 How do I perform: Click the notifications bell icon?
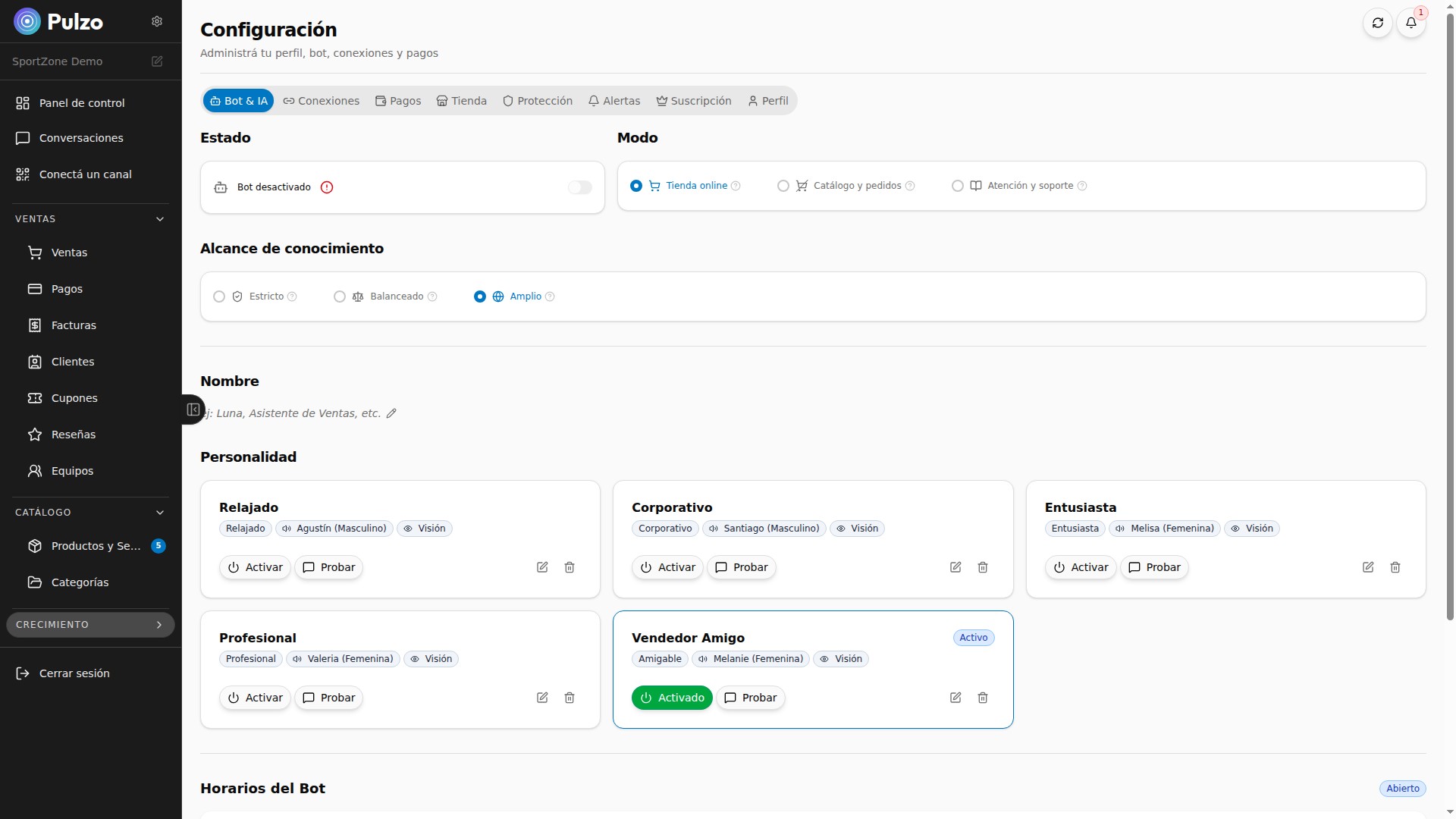[1411, 23]
